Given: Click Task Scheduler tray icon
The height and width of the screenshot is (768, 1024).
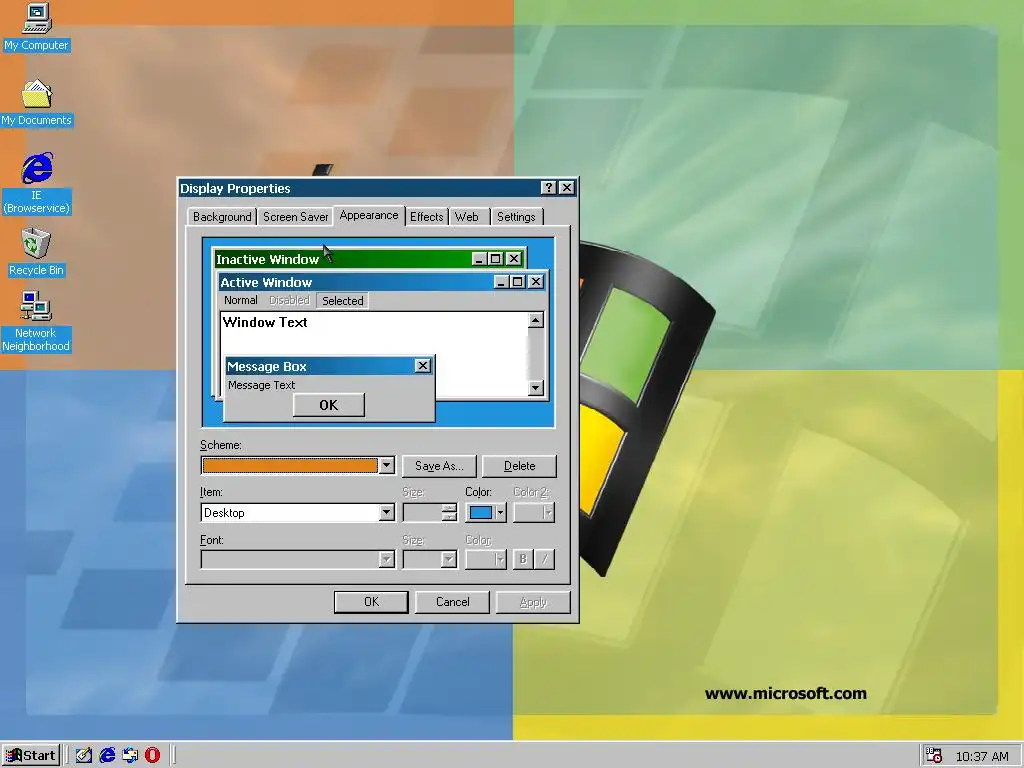Looking at the screenshot, I should point(935,756).
